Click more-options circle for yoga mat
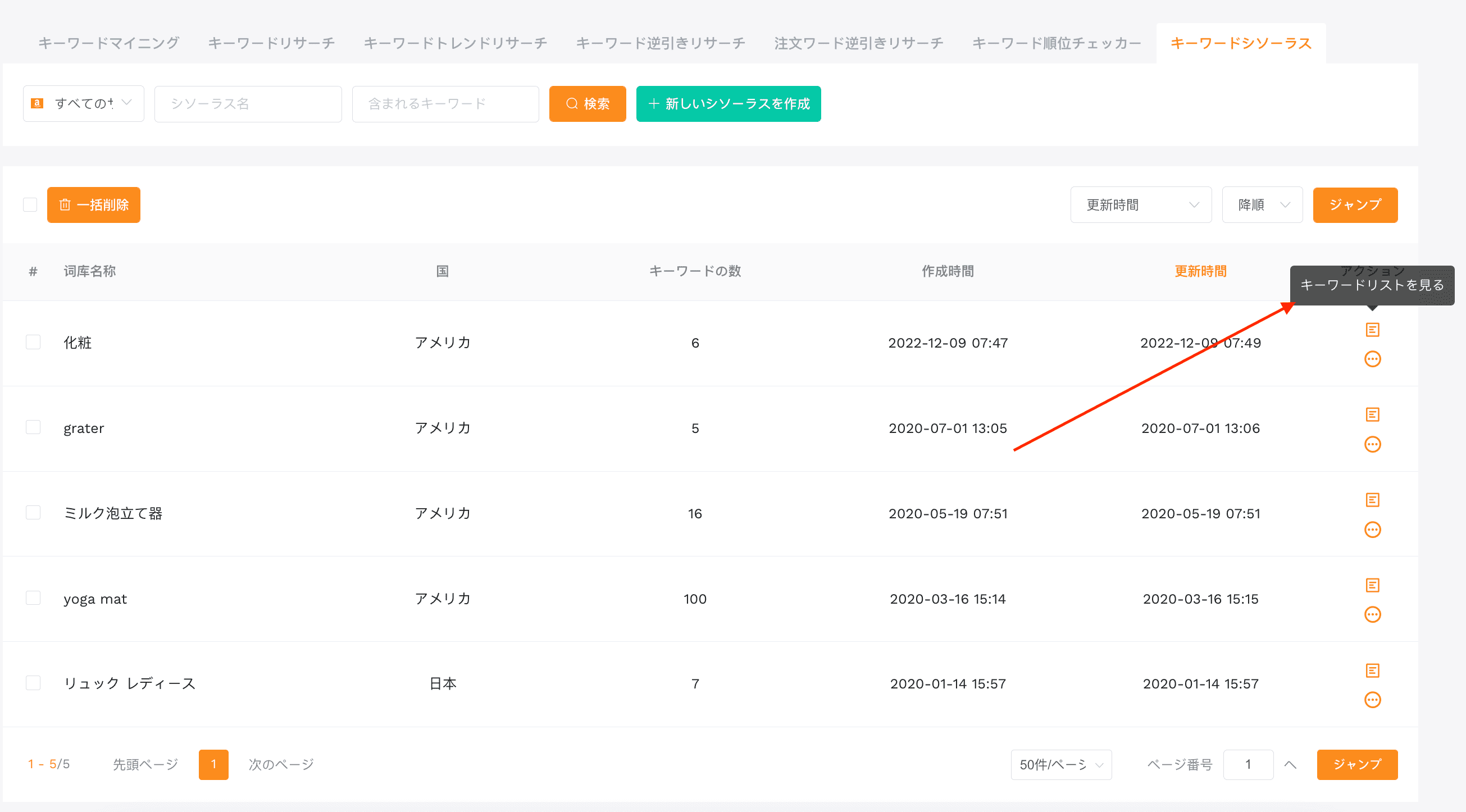This screenshot has width=1466, height=812. click(1372, 614)
